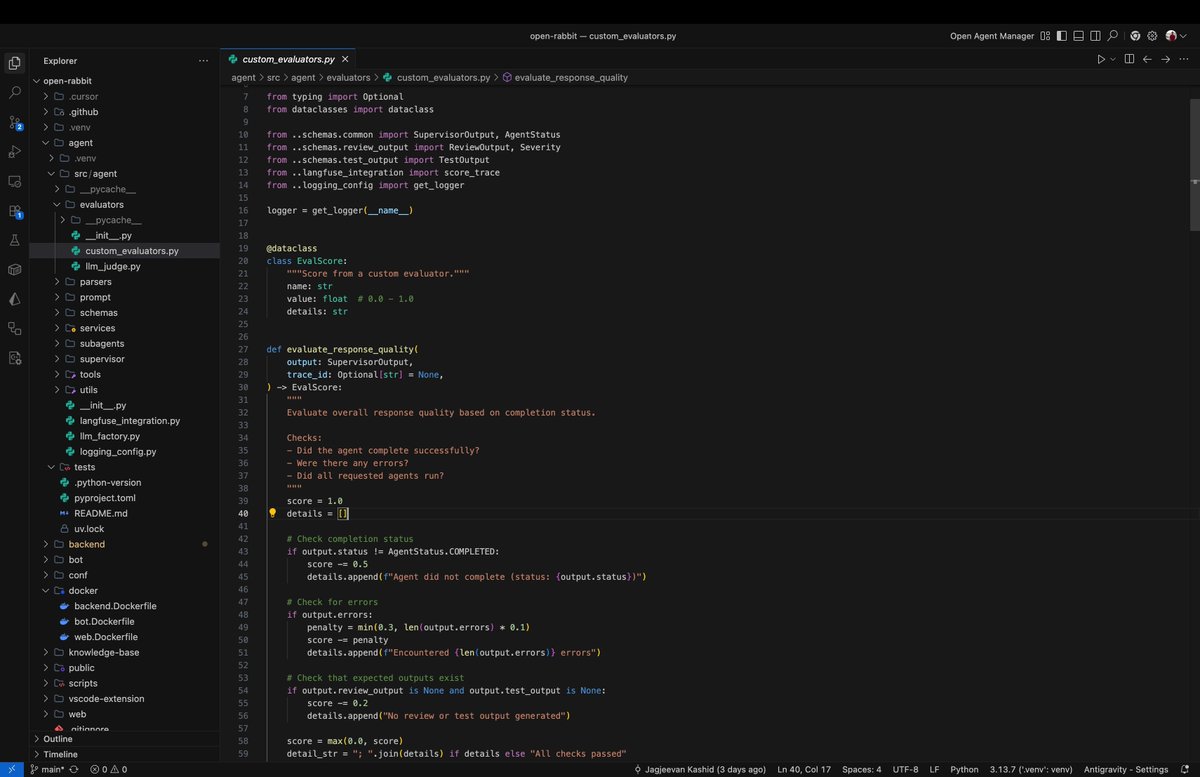The height and width of the screenshot is (777, 1200).
Task: Click the notifications bell in status bar
Action: (x=1185, y=770)
